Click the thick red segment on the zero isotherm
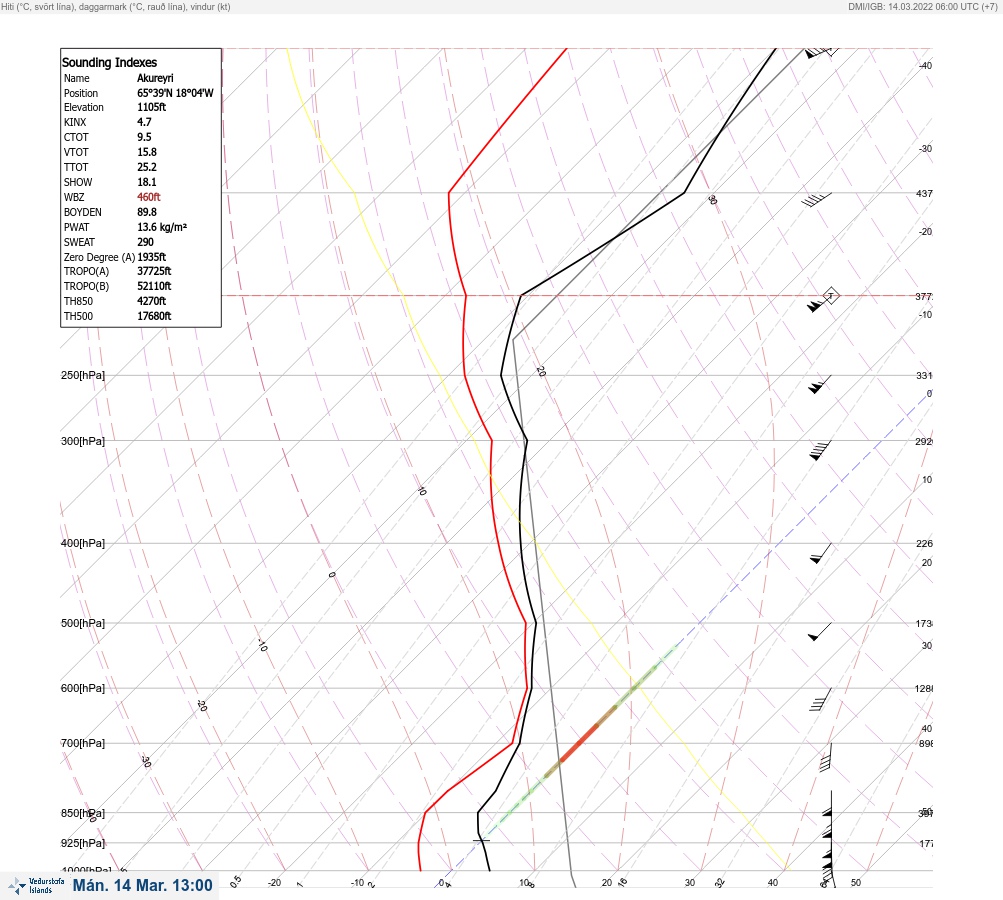This screenshot has height=900, width=1003. click(580, 743)
